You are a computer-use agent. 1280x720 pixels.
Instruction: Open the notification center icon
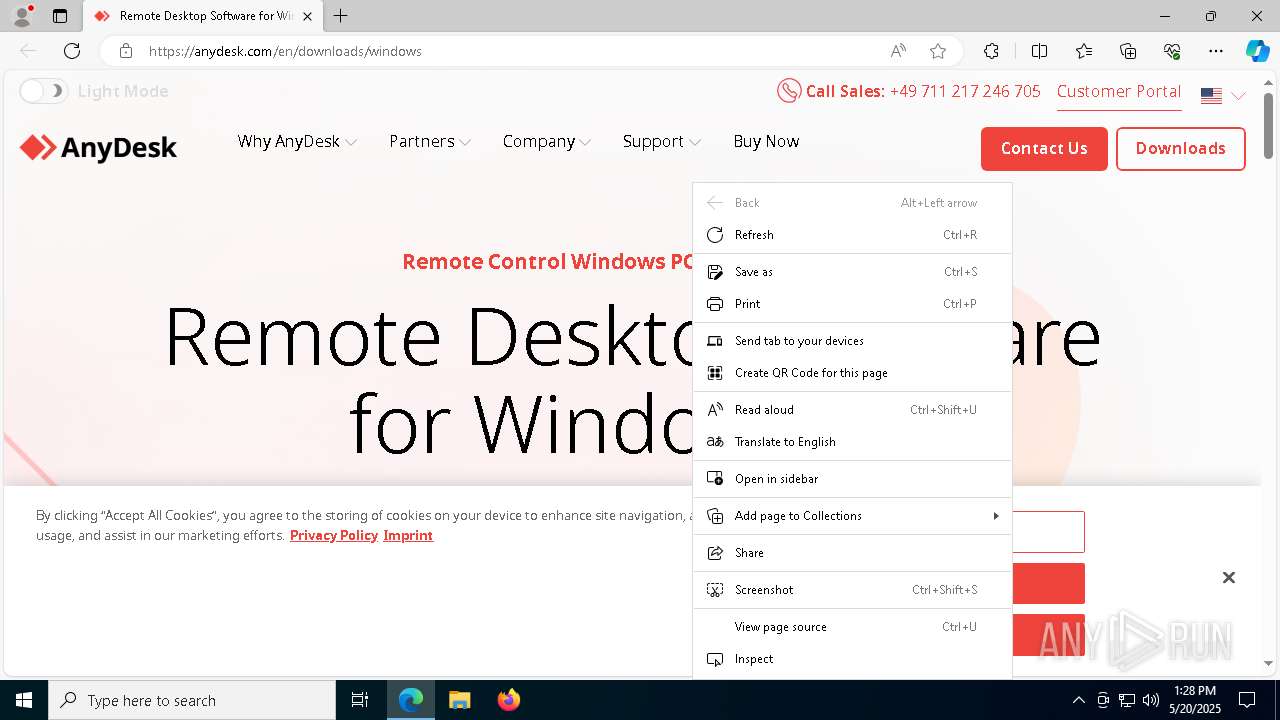pos(1247,700)
